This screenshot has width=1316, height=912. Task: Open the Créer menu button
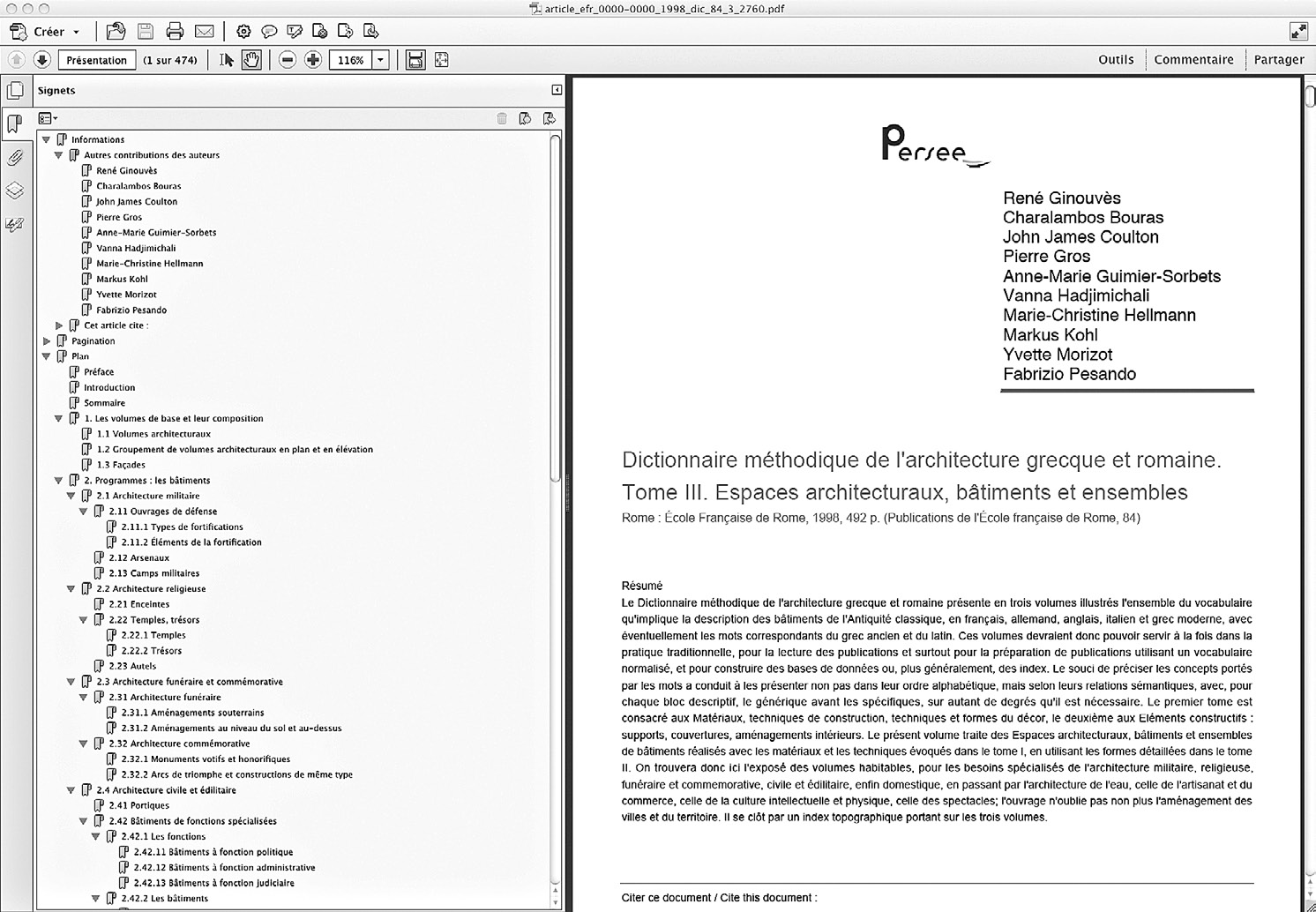(x=44, y=32)
